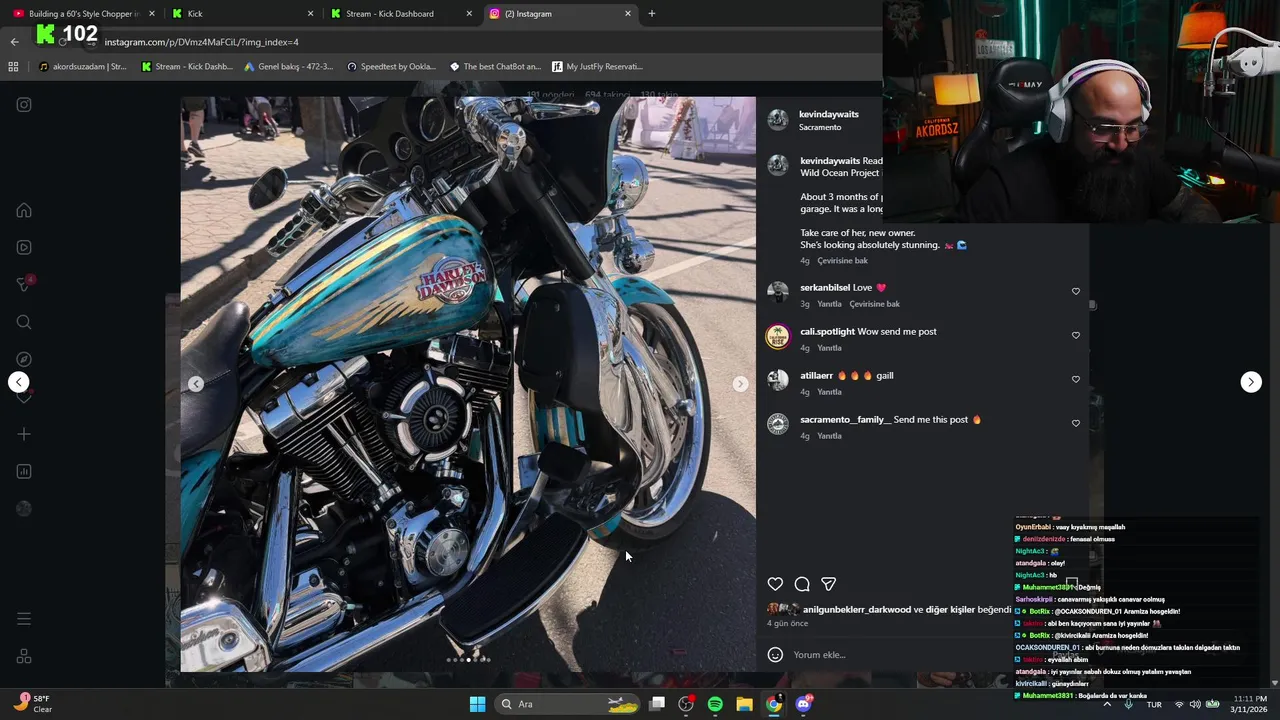Click the Create plus icon in sidebar
The height and width of the screenshot is (720, 1280).
(x=24, y=434)
